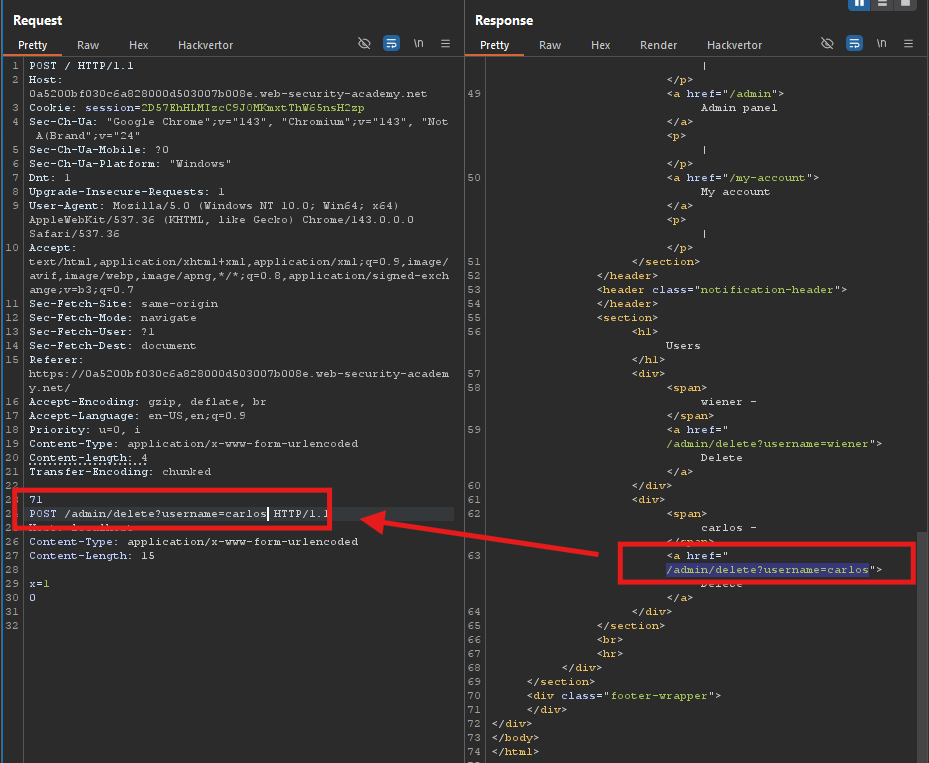
Task: Click 'notification-header' class line in response
Action: click(722, 290)
